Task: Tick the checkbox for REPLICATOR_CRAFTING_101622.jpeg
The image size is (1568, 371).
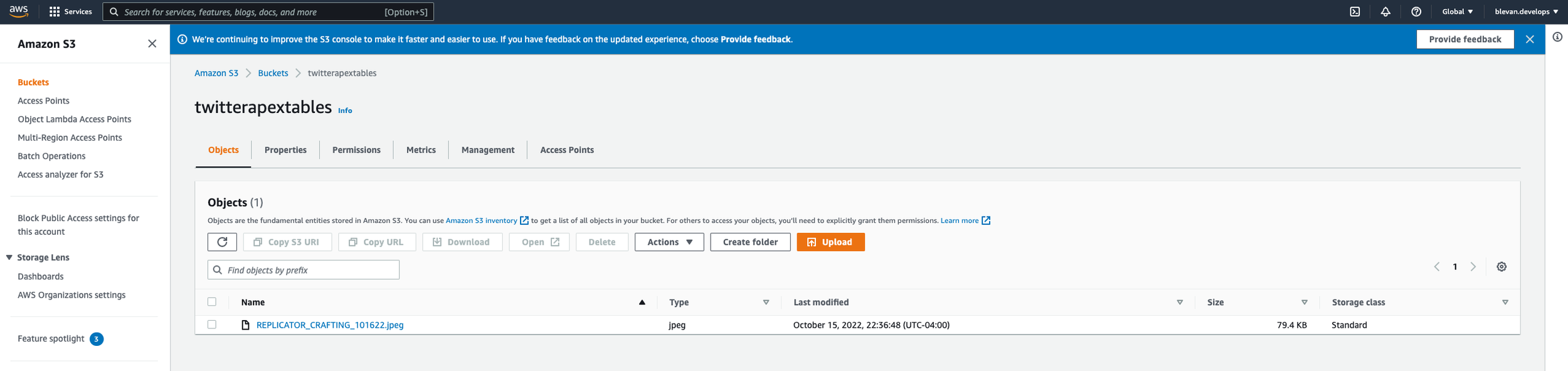Action: 212,325
